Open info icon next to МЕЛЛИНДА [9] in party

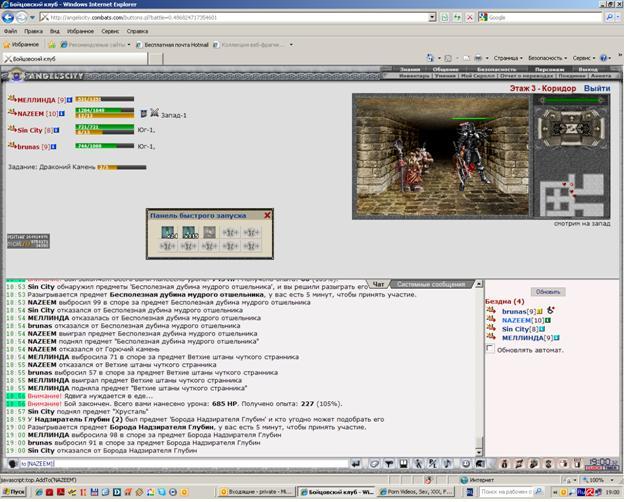click(69, 100)
